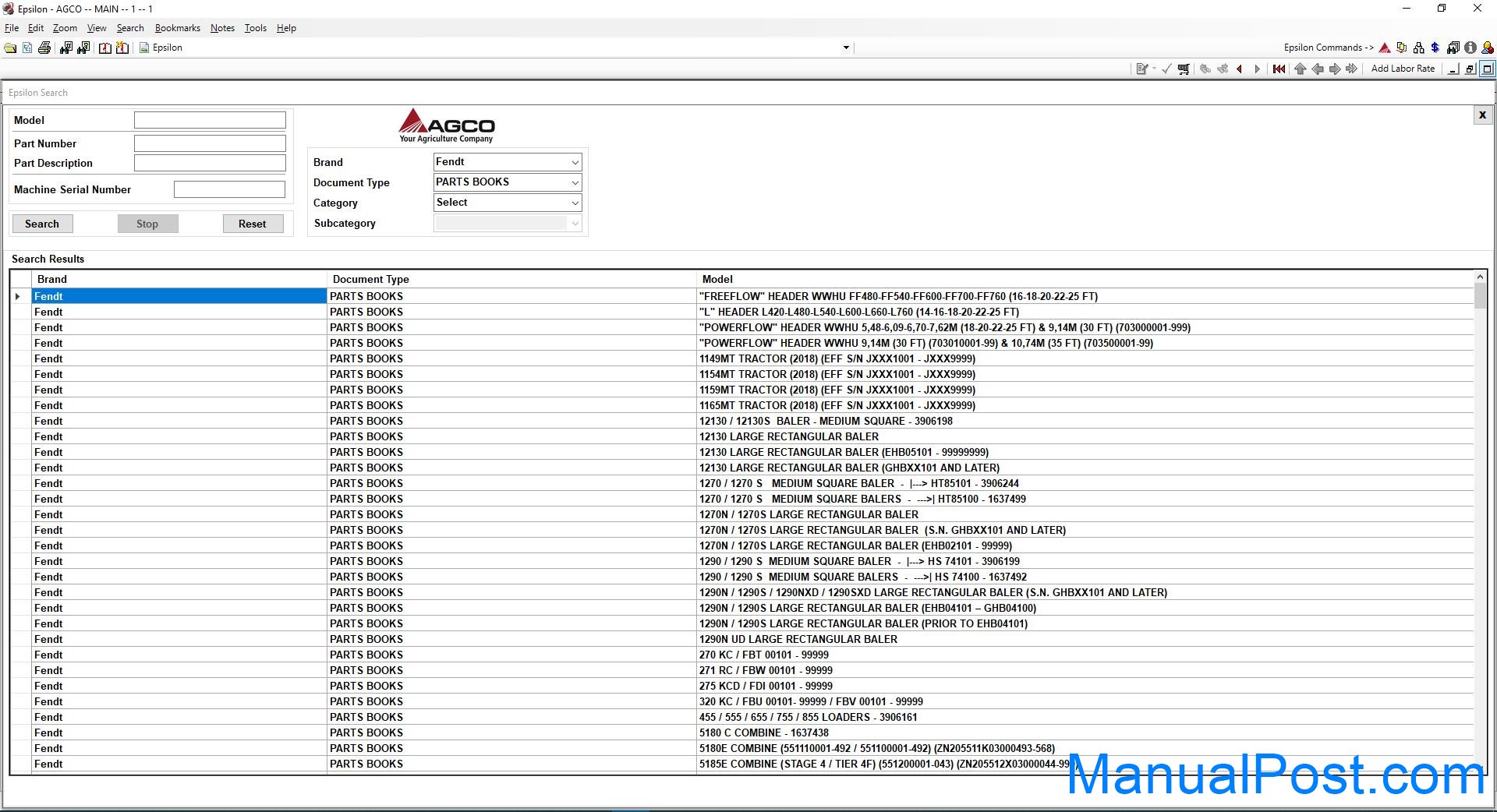Viewport: 1497px width, 812px height.
Task: Select the 5180 C COMBINE - 1637438 row
Action: (x=741, y=733)
